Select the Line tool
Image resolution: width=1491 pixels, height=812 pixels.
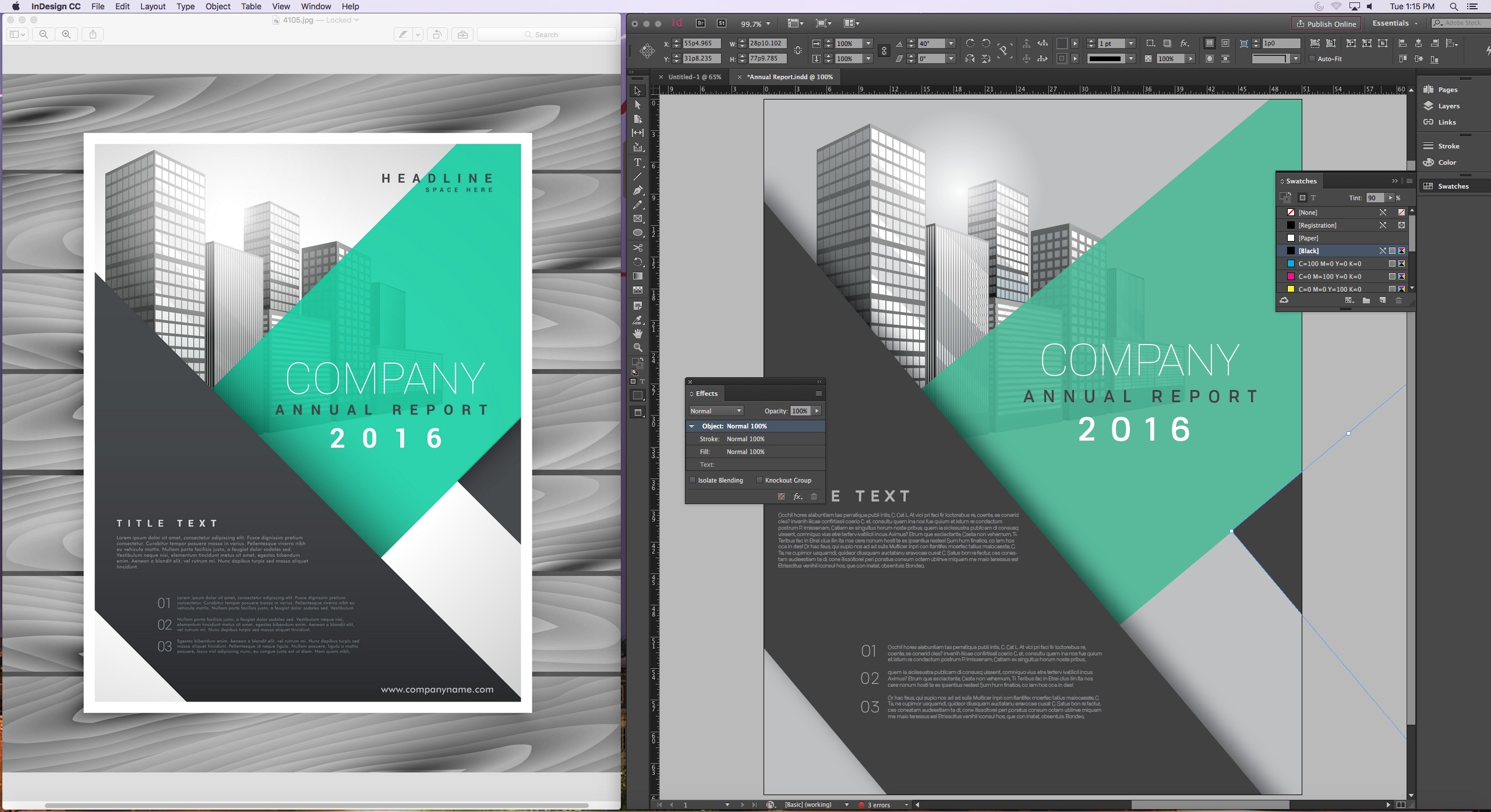(x=638, y=176)
